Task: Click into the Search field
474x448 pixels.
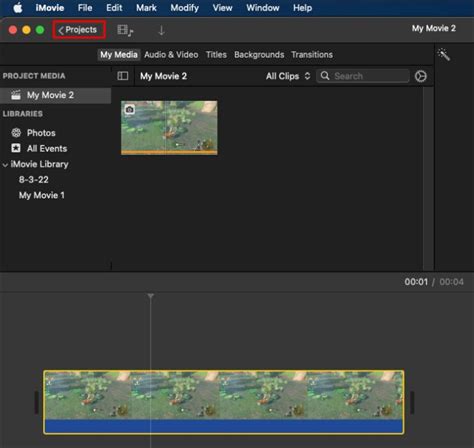Action: click(x=363, y=76)
